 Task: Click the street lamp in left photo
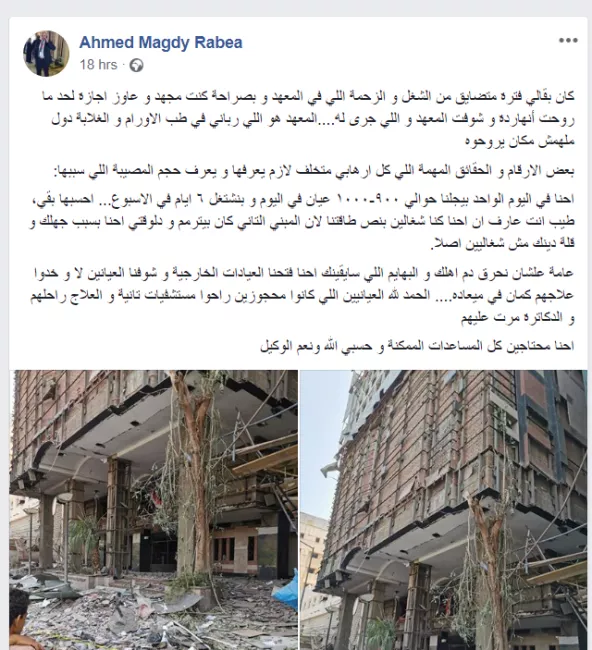tap(64, 535)
